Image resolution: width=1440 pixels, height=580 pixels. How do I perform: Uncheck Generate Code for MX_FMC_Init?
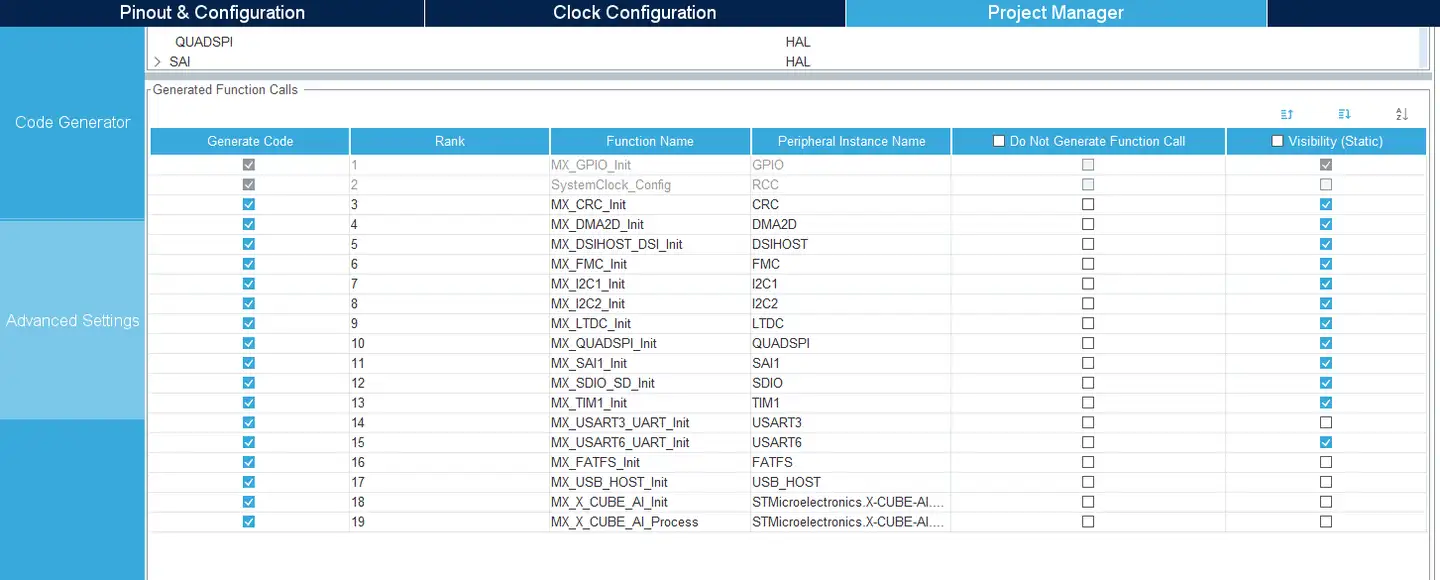(x=249, y=264)
